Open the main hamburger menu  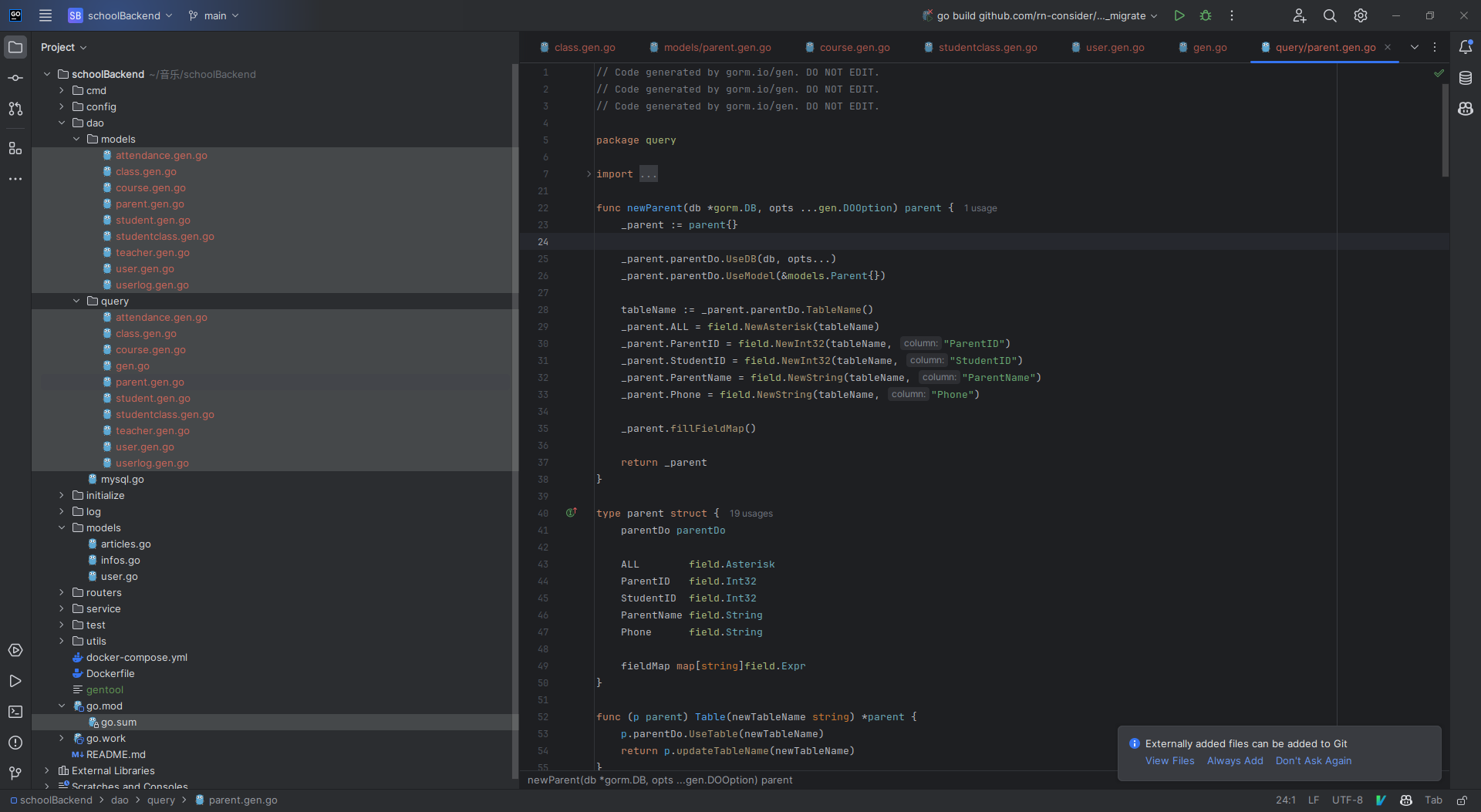tap(46, 15)
